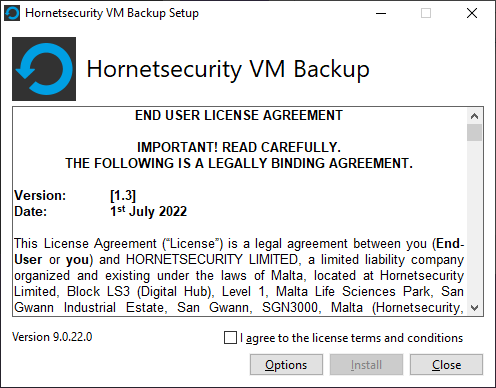Close the setup window with the X
496x388 pixels.
tap(472, 13)
